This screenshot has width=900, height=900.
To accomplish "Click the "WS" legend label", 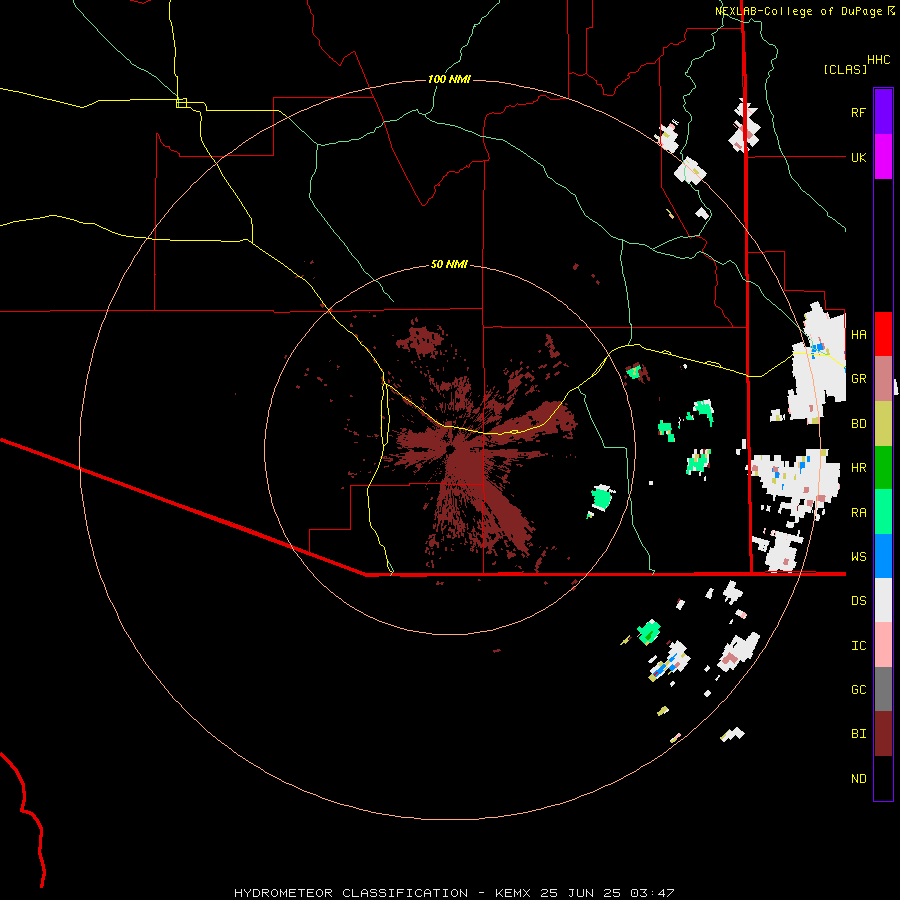I will click(858, 557).
